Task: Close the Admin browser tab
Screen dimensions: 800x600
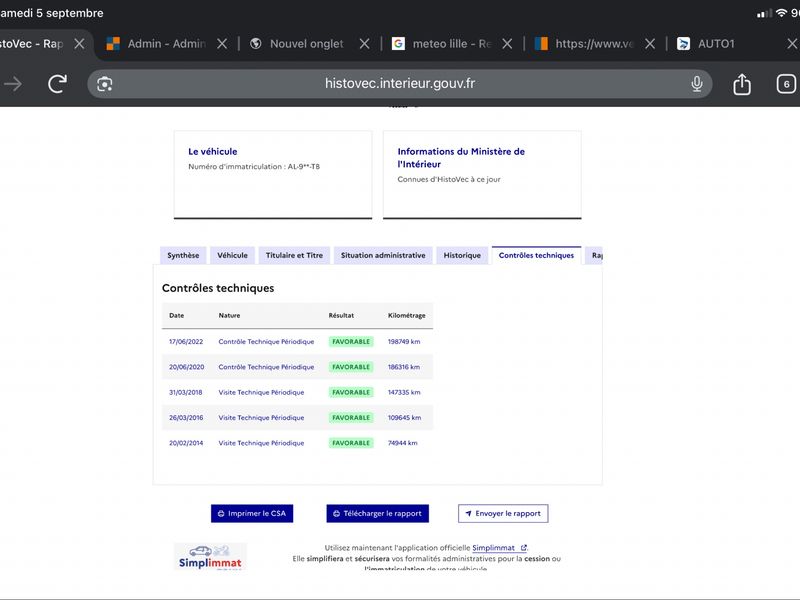Action: [222, 44]
